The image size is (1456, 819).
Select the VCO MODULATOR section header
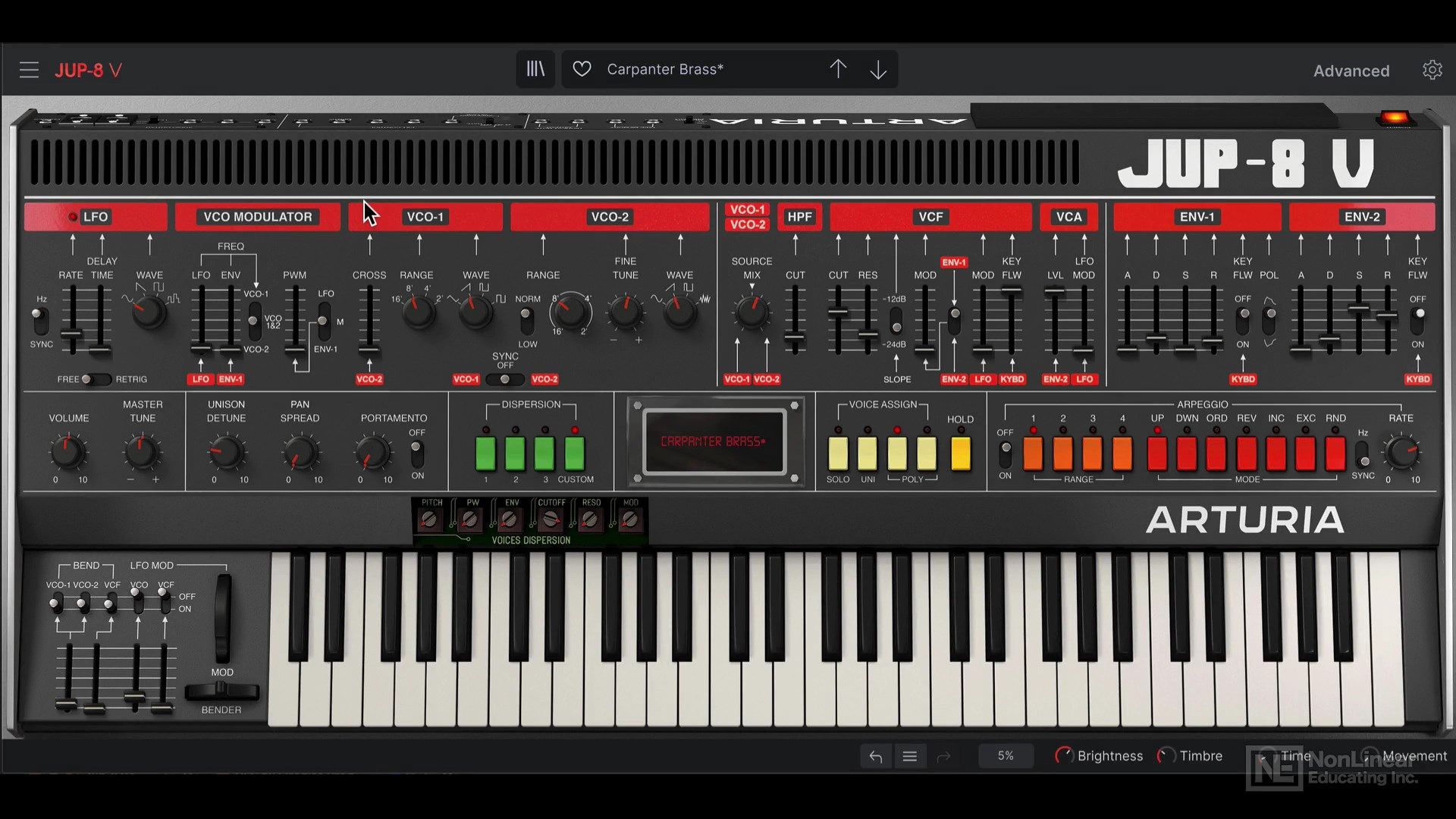[x=258, y=217]
